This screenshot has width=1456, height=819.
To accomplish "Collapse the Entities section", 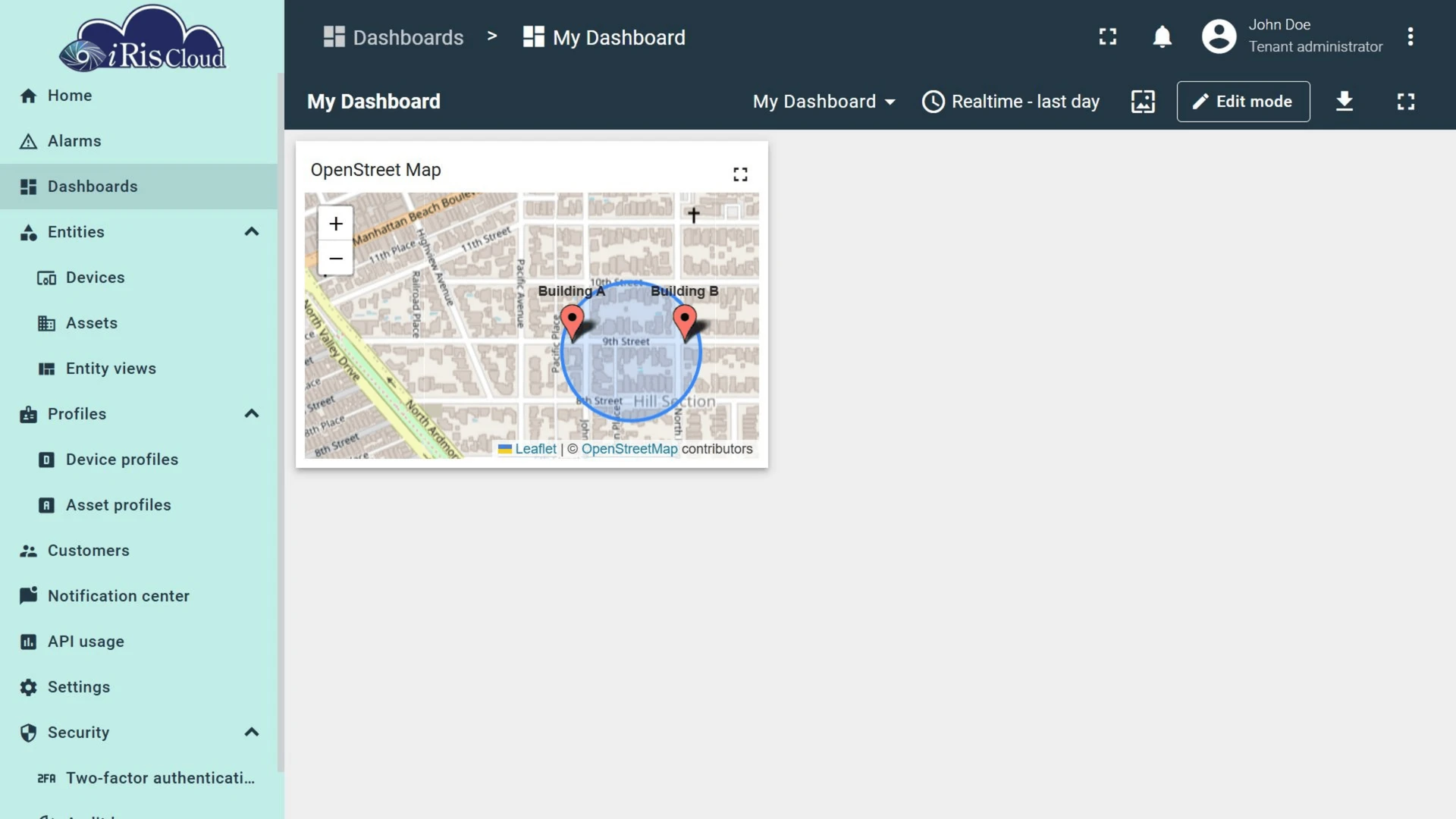I will (x=252, y=232).
